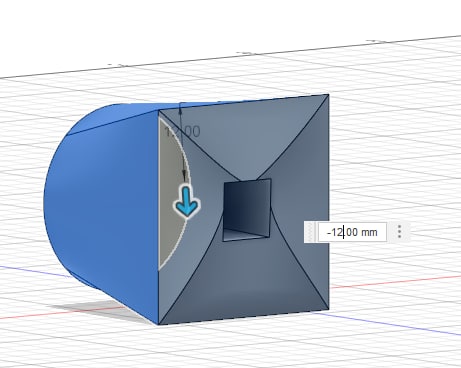Click the faded 12.00 dimension label
This screenshot has height=368, width=461.
183,132
